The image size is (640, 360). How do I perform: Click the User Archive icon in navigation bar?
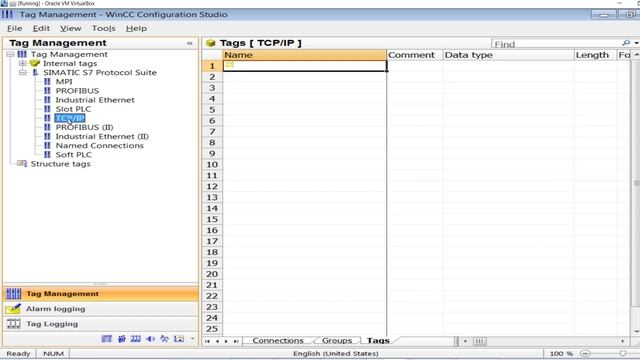tap(136, 339)
